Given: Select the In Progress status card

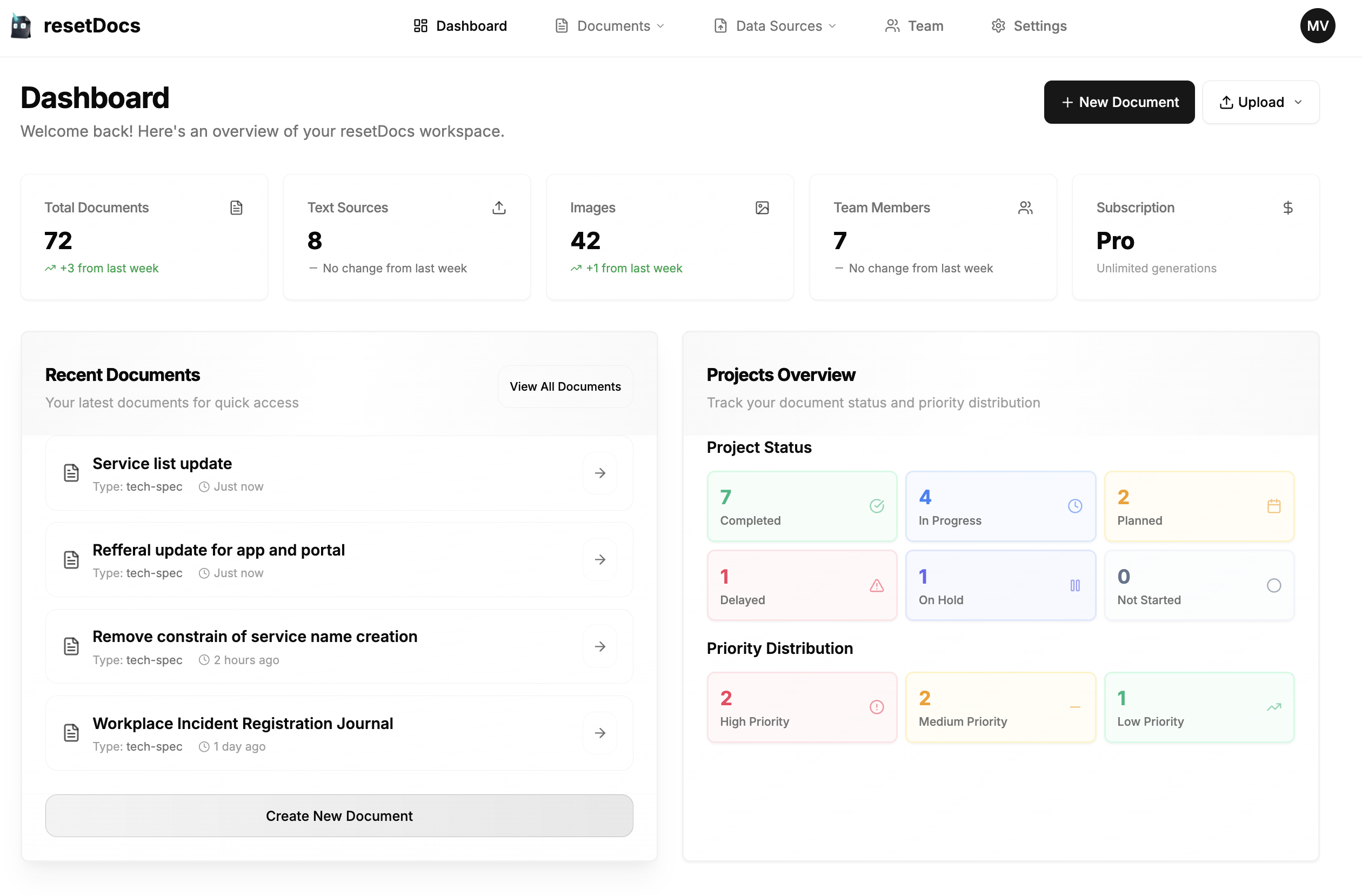Looking at the screenshot, I should click(1000, 506).
